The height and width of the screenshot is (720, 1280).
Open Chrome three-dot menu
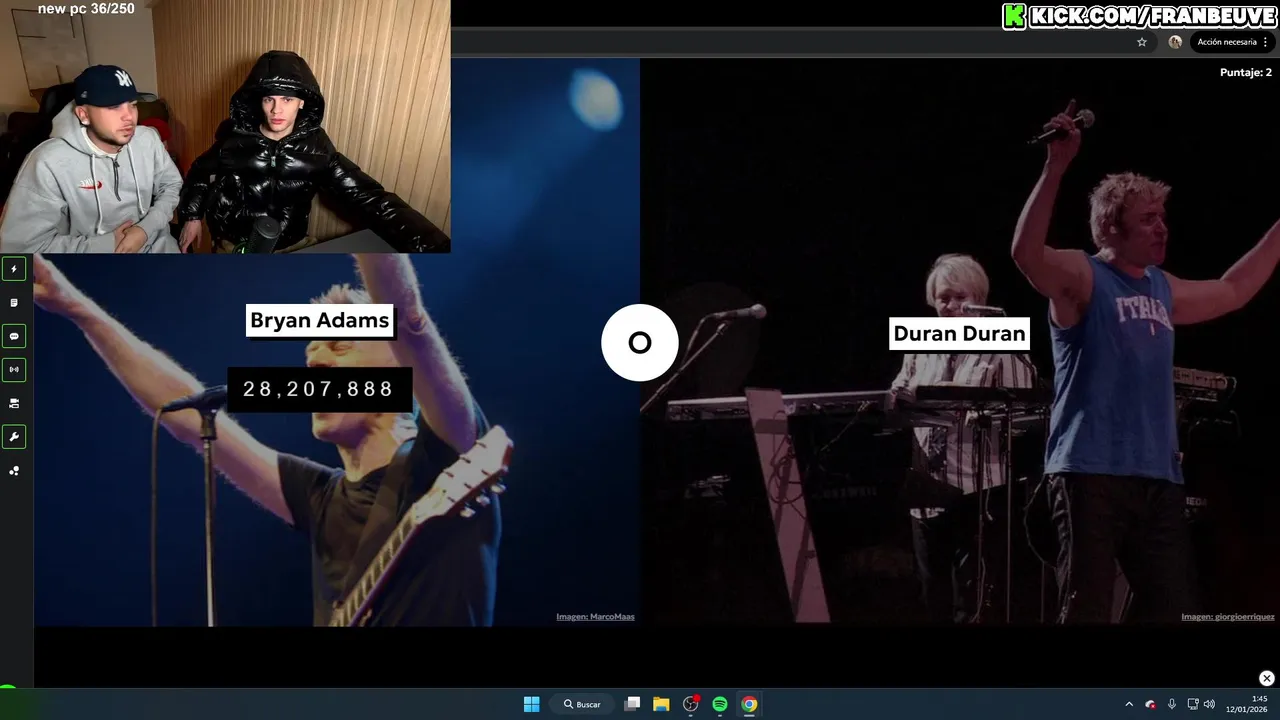(1266, 42)
